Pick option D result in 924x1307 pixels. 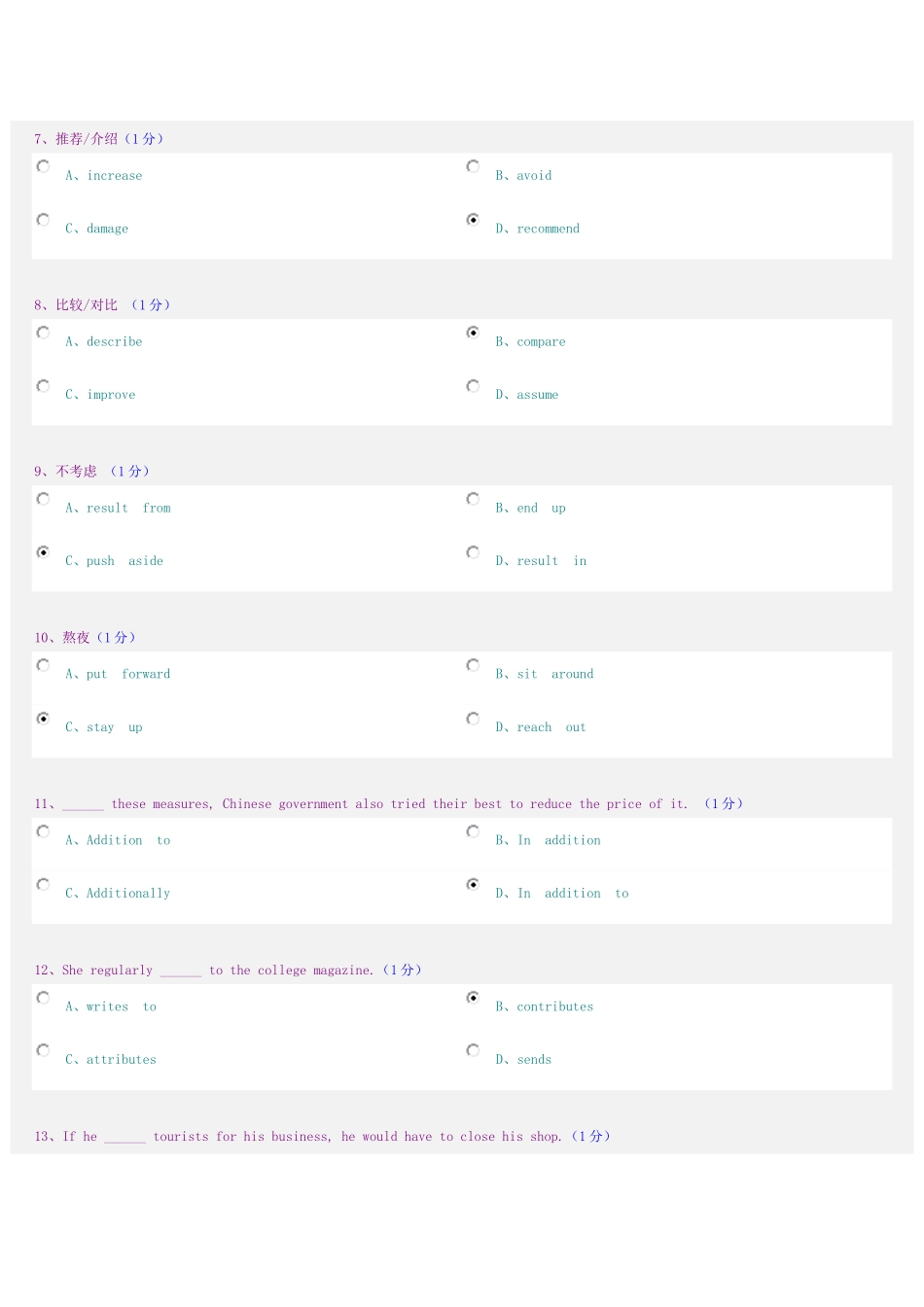(x=473, y=552)
